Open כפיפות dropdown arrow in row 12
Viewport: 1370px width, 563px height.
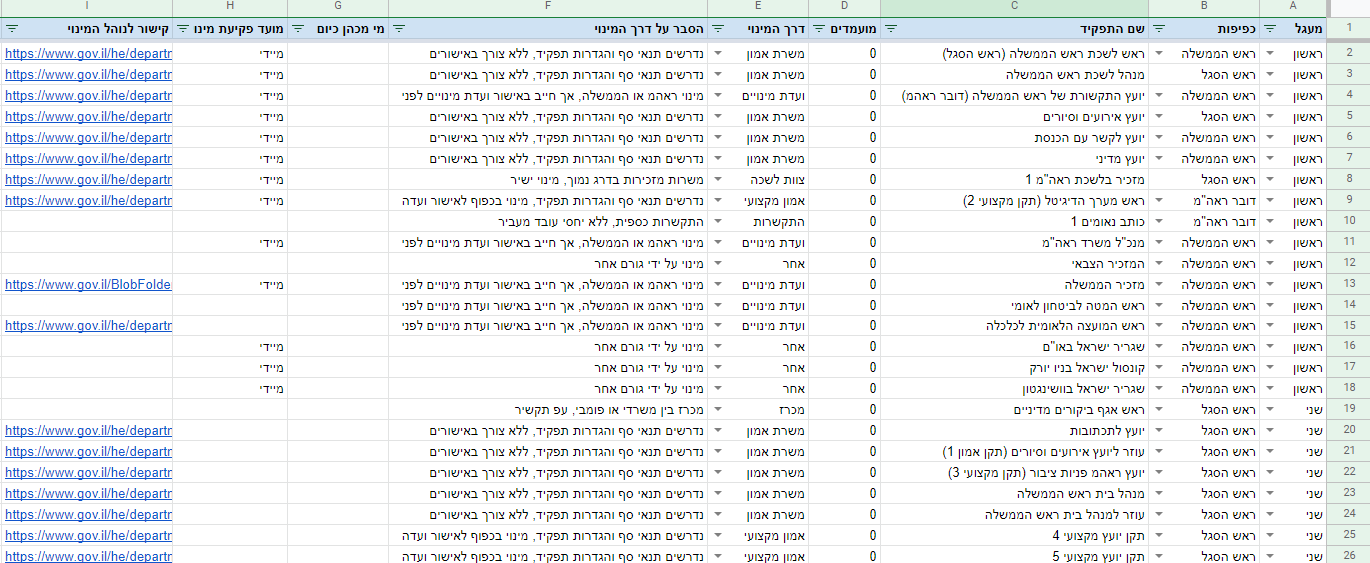[1159, 263]
